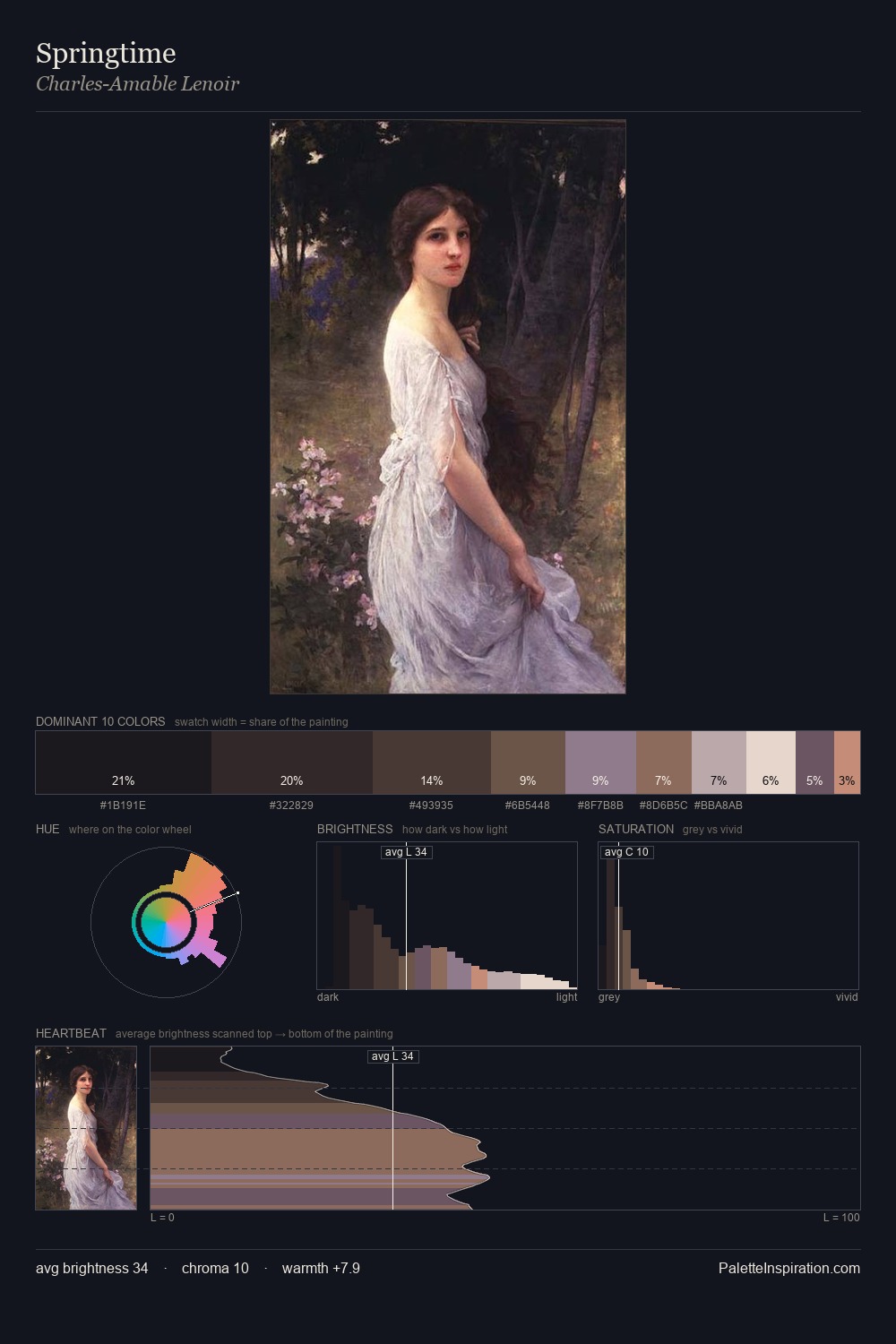Click the 'dark' axis label
Image resolution: width=896 pixels, height=1344 pixels.
click(x=328, y=997)
